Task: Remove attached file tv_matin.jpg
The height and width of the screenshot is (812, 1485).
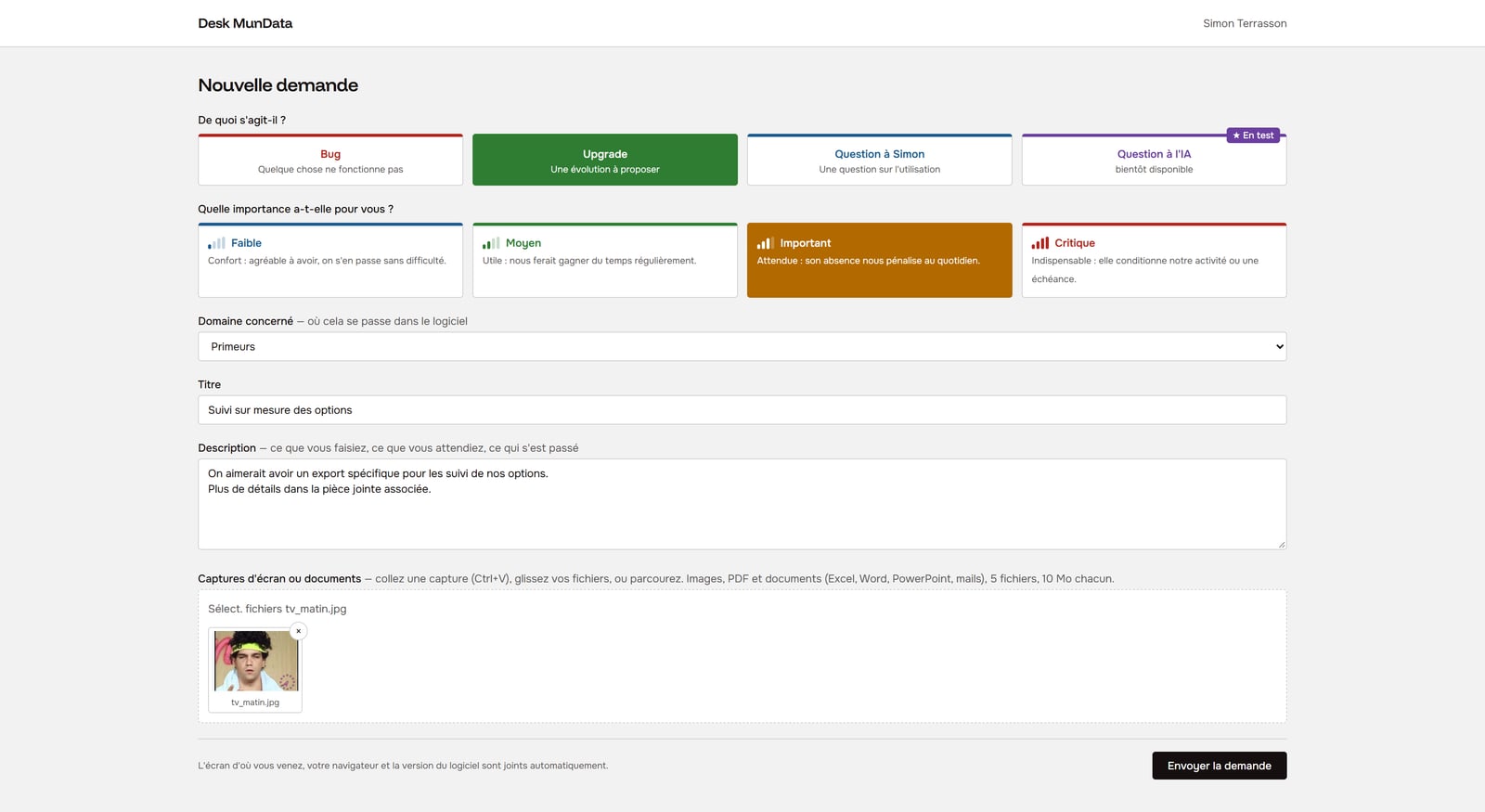Action: point(298,631)
